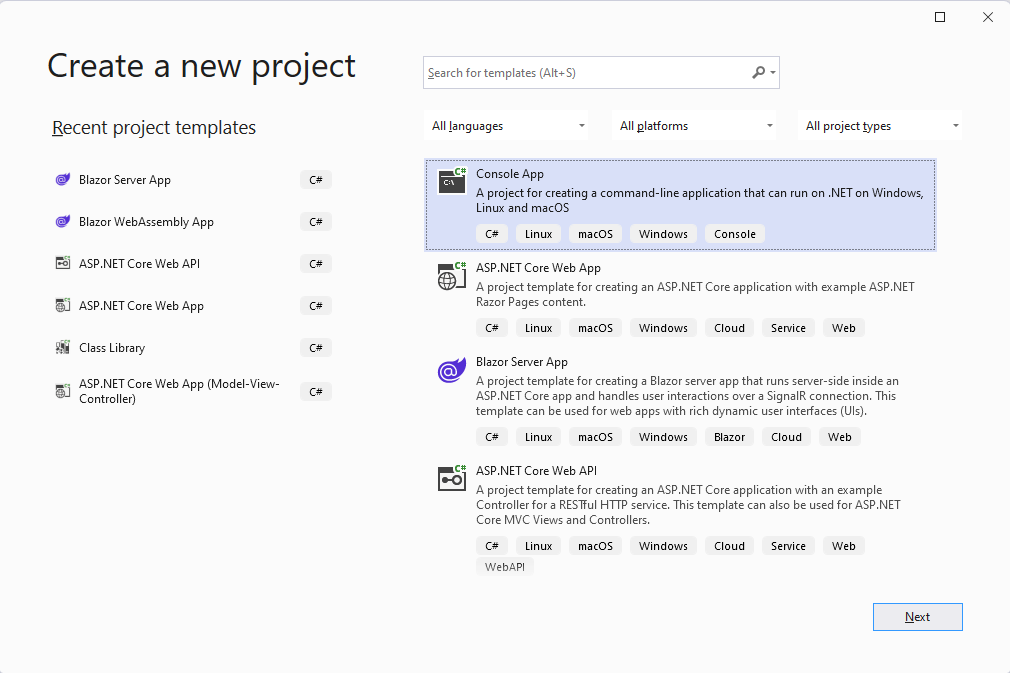This screenshot has width=1010, height=673.
Task: Click the Cloud tag under Blazor Server App
Action: coord(786,437)
